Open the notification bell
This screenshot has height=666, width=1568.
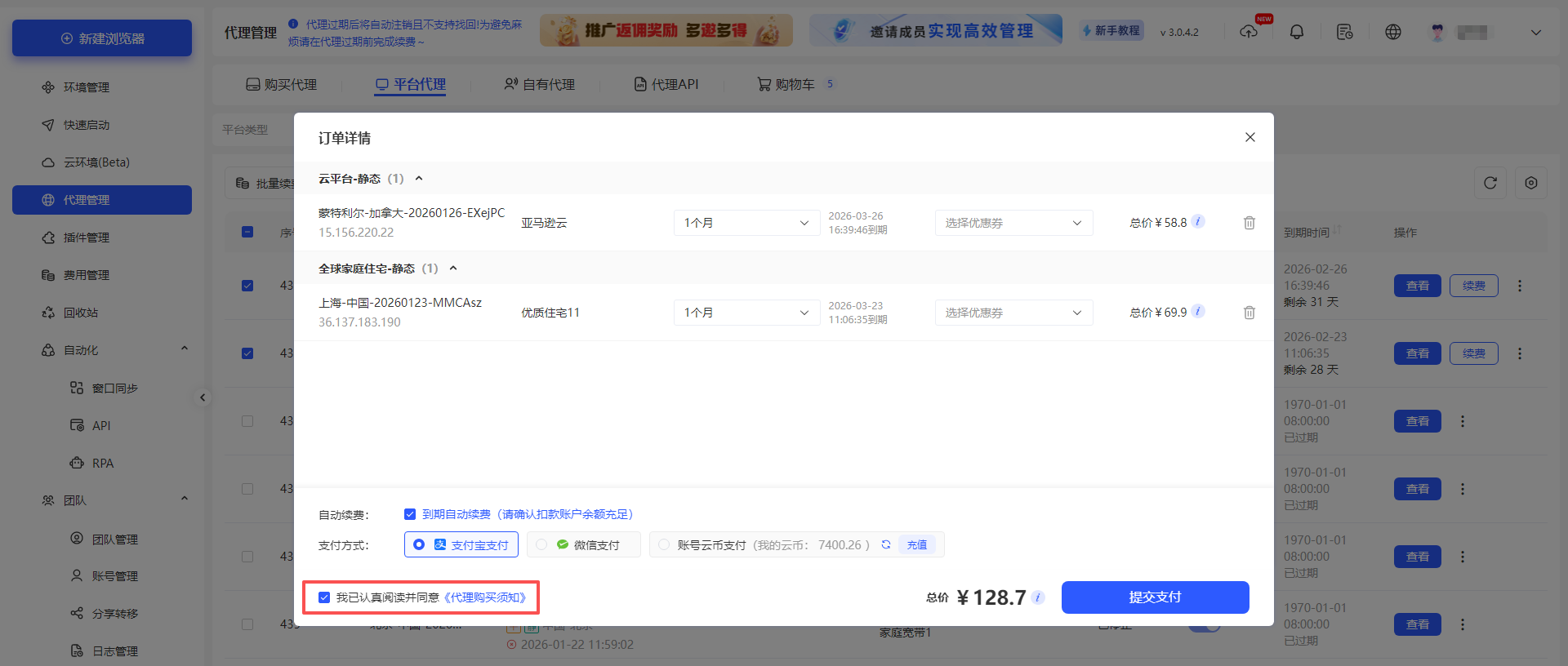(1297, 32)
